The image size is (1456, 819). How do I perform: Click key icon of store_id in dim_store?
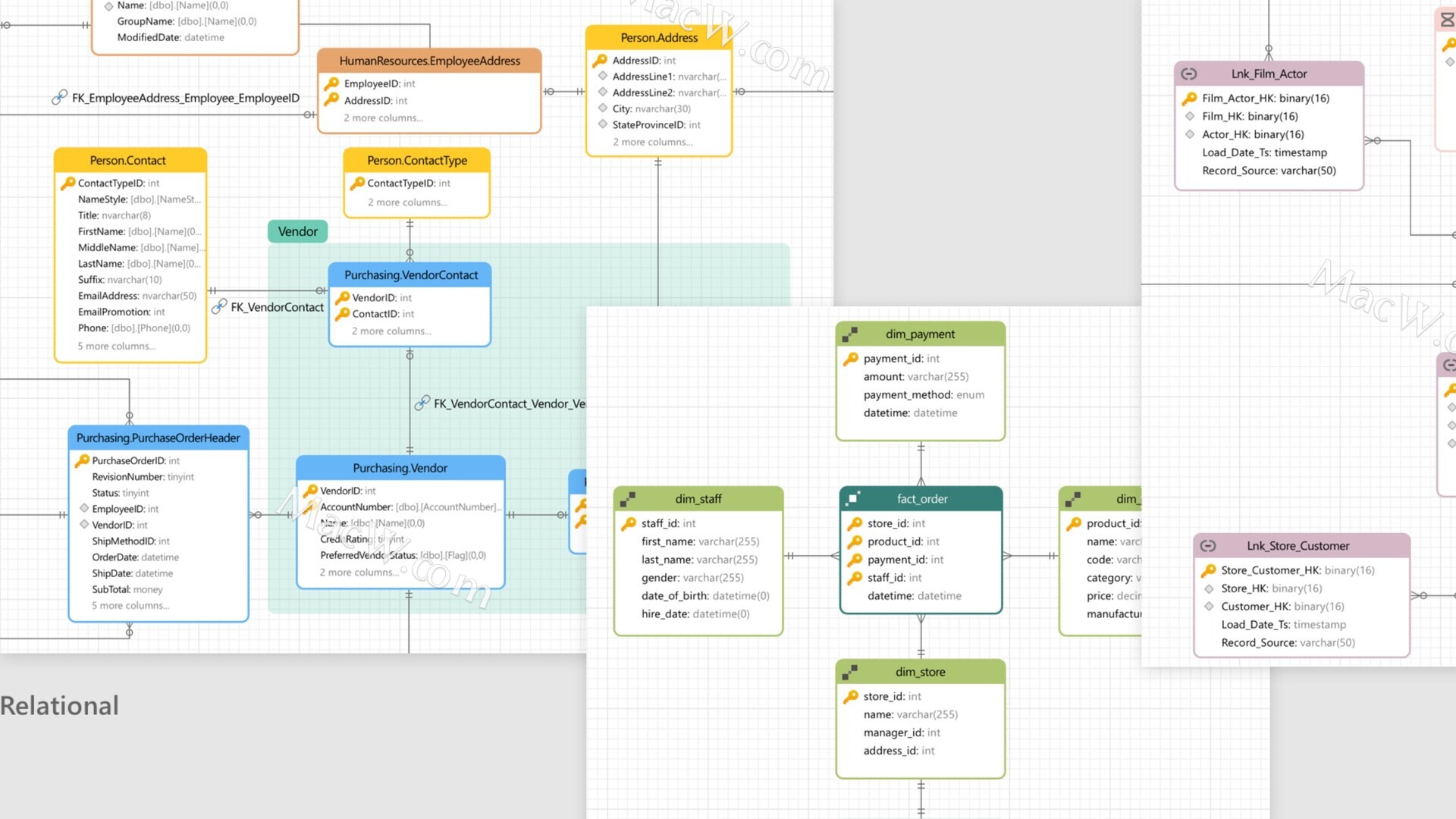(x=851, y=696)
